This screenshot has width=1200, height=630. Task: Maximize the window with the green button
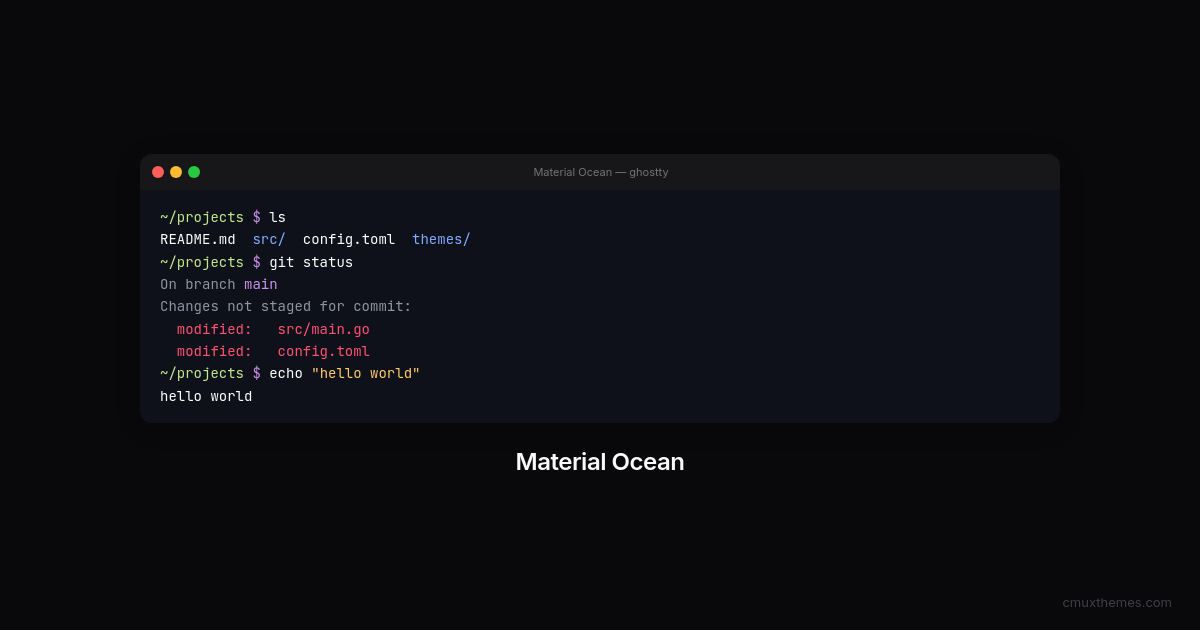pyautogui.click(x=194, y=172)
